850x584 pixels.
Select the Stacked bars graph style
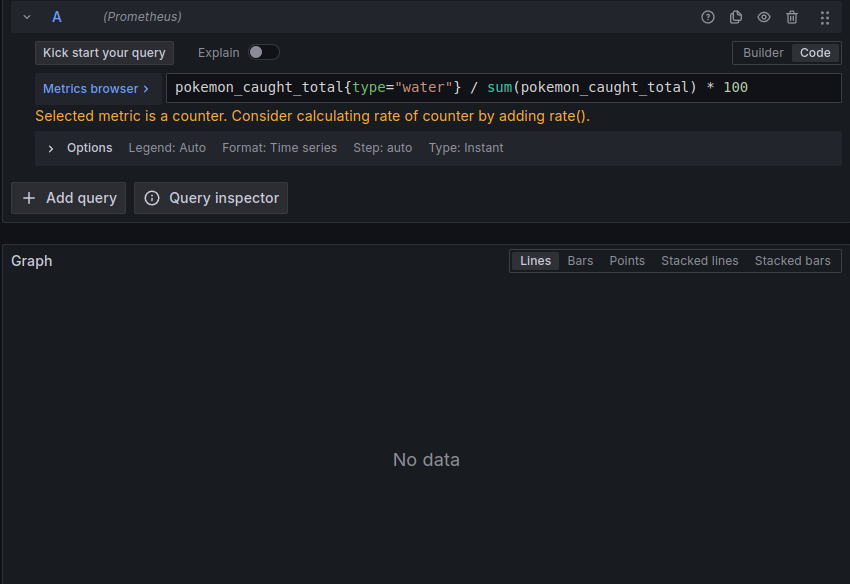pyautogui.click(x=792, y=261)
